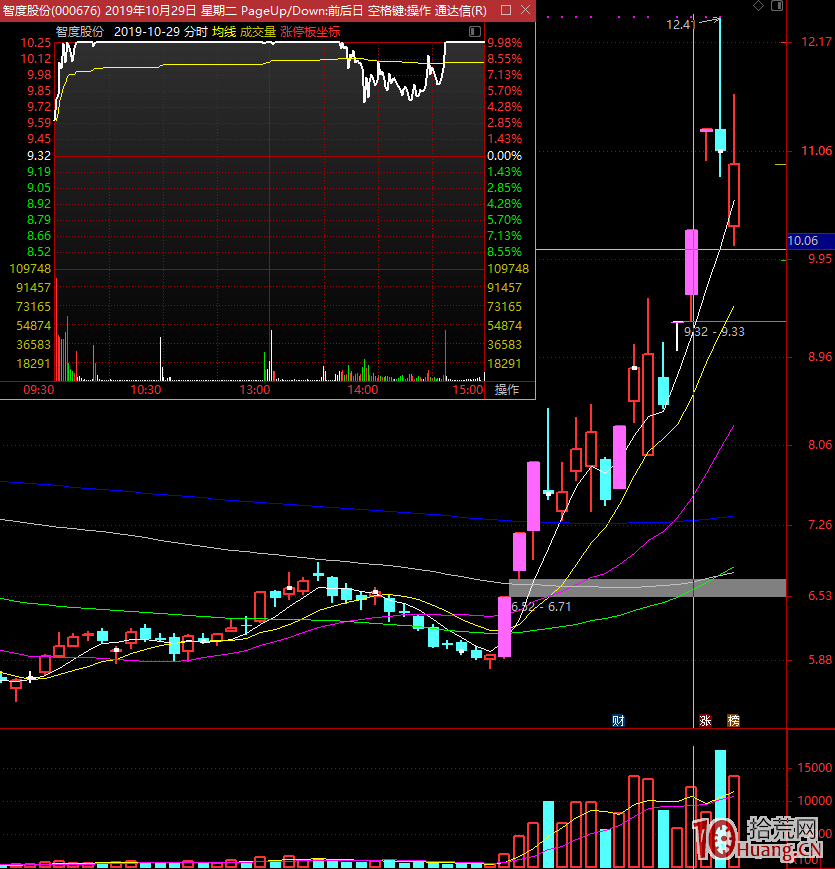
Task: Toggle the 均线 average line label
Action: point(223,31)
